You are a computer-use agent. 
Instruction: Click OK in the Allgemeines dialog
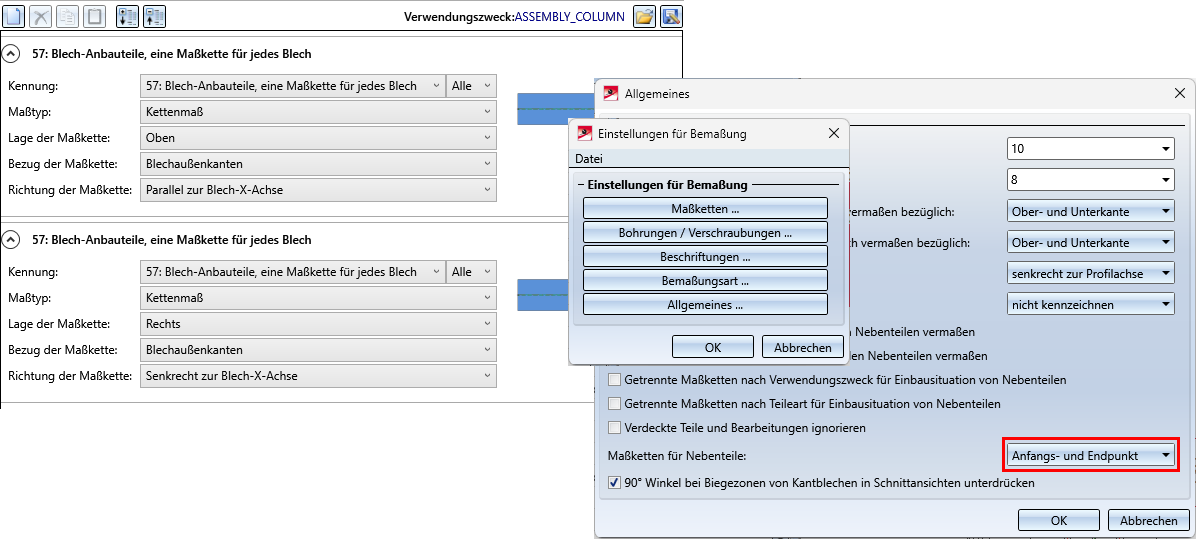coord(1059,521)
